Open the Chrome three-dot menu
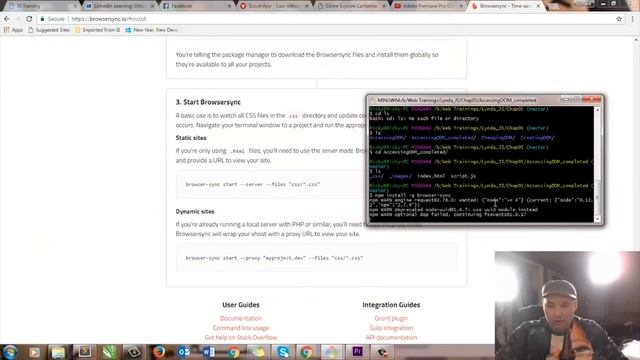The width and height of the screenshot is (640, 360). point(633,19)
